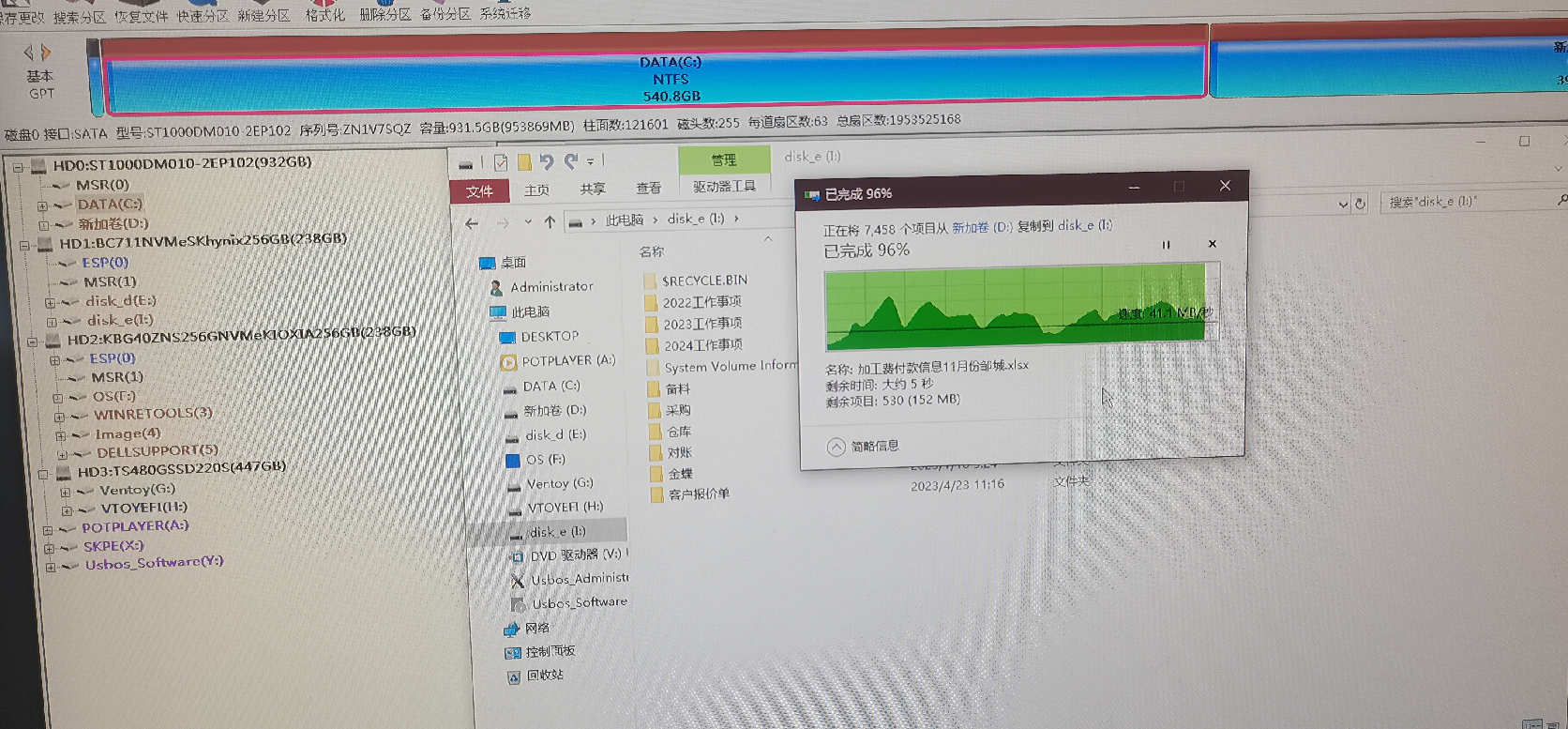Screen dimensions: 1568x729
Task: Select OS(F:) partition in tree
Action: point(114,396)
